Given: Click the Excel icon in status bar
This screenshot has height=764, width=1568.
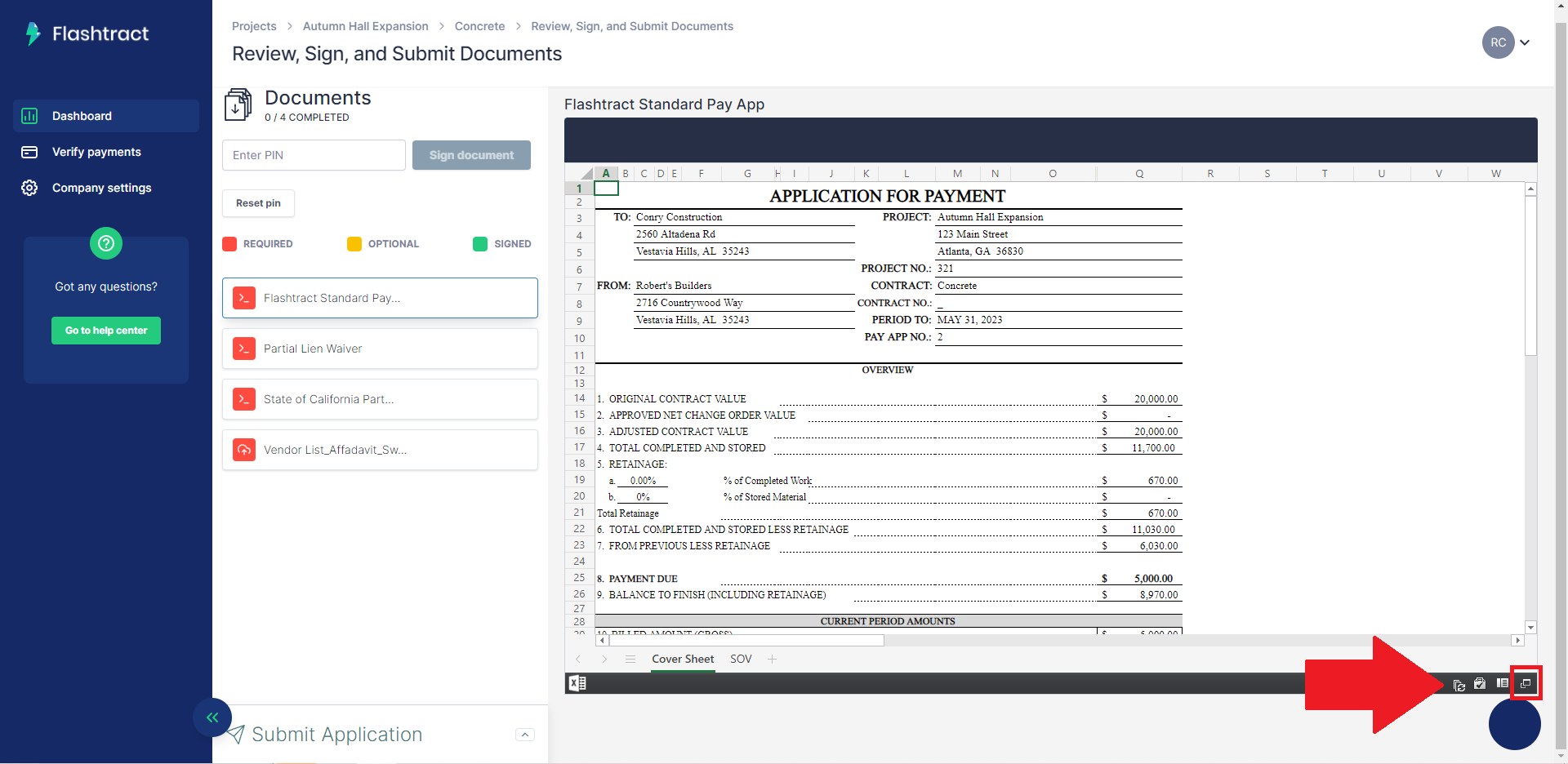Looking at the screenshot, I should [x=577, y=683].
